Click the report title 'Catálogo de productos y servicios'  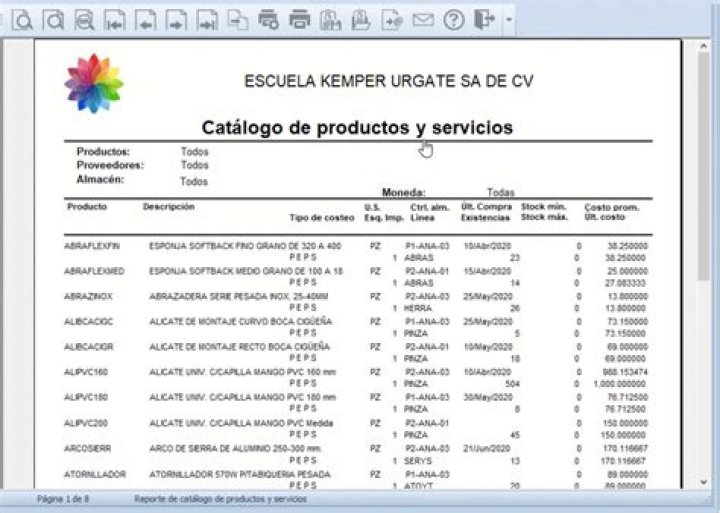coord(357,128)
